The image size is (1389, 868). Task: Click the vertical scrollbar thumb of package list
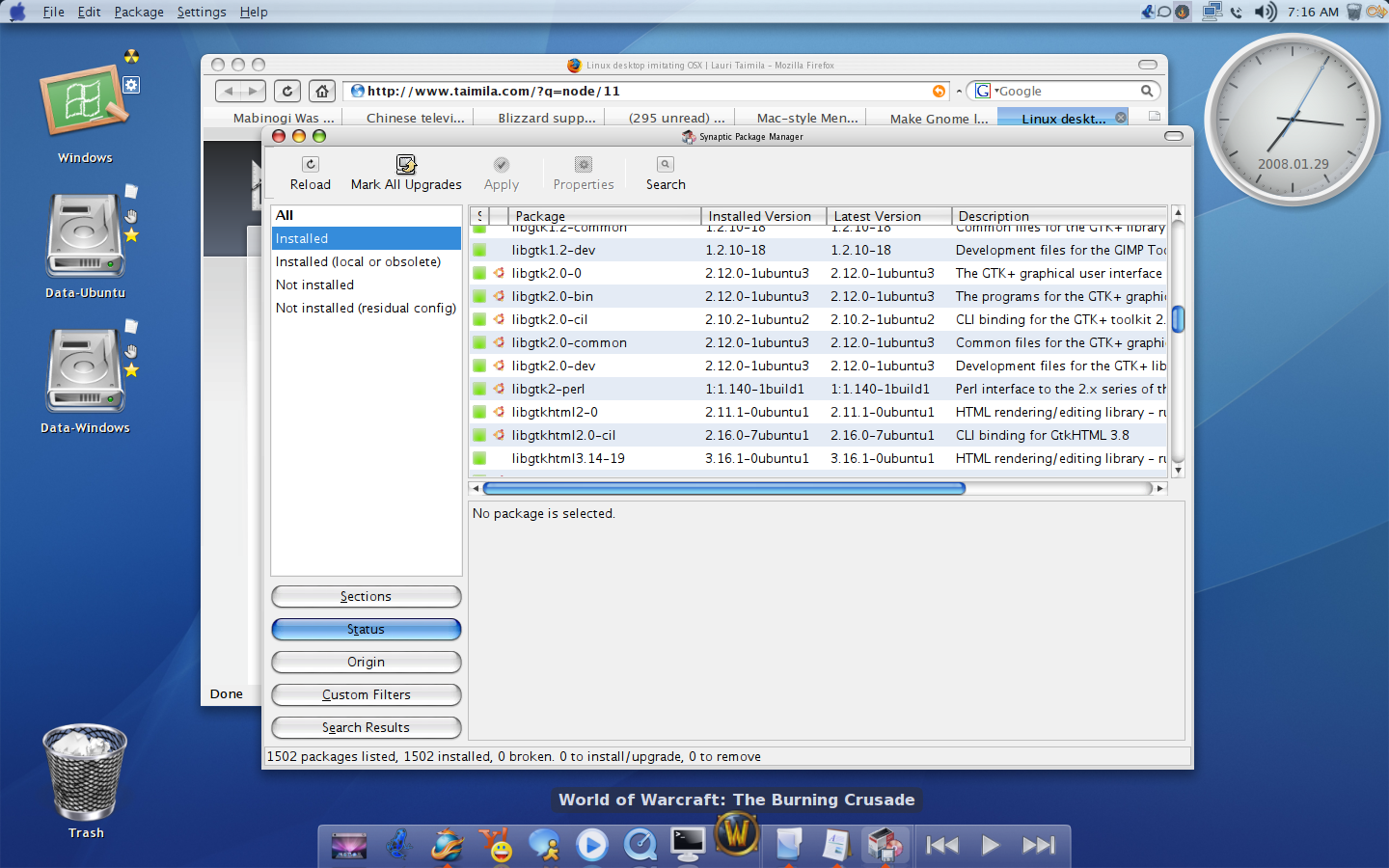(1178, 319)
